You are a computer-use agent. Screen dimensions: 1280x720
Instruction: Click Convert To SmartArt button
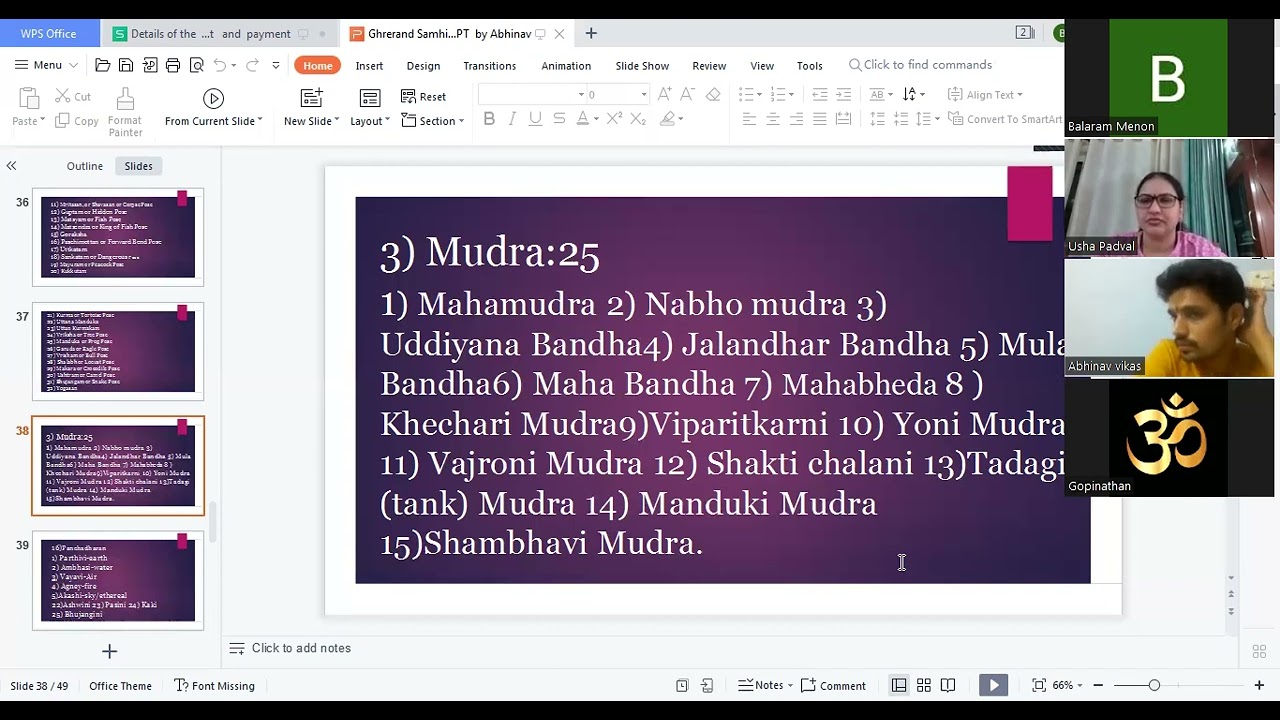pos(1004,119)
